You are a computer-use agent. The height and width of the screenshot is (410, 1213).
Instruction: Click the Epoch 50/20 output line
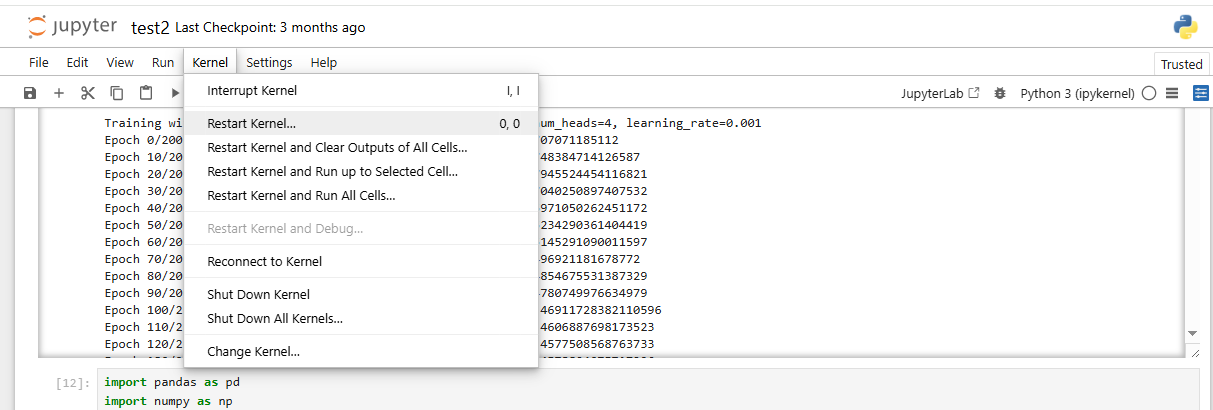pos(144,225)
